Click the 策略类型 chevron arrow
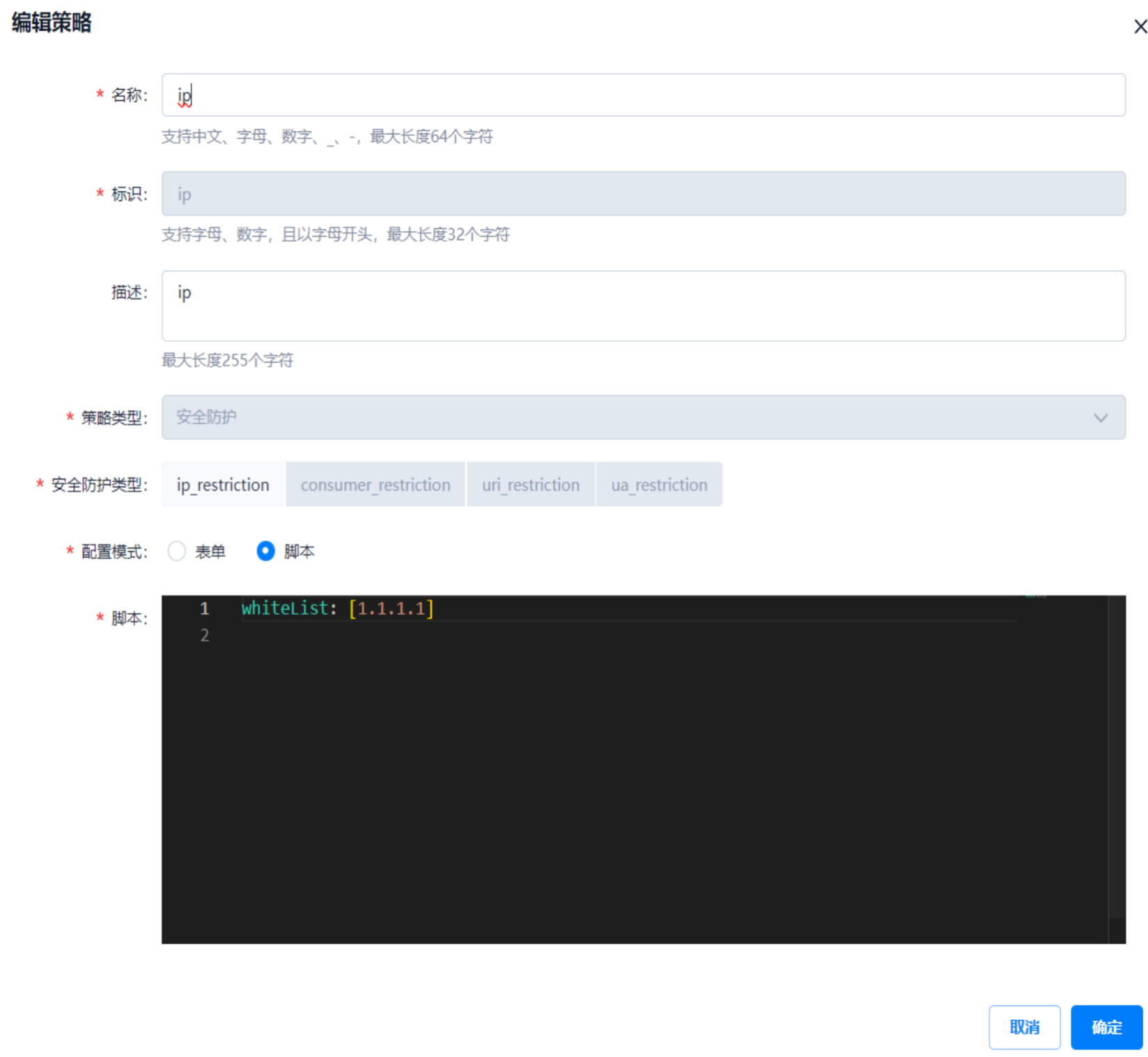1148x1057 pixels. [x=1101, y=418]
